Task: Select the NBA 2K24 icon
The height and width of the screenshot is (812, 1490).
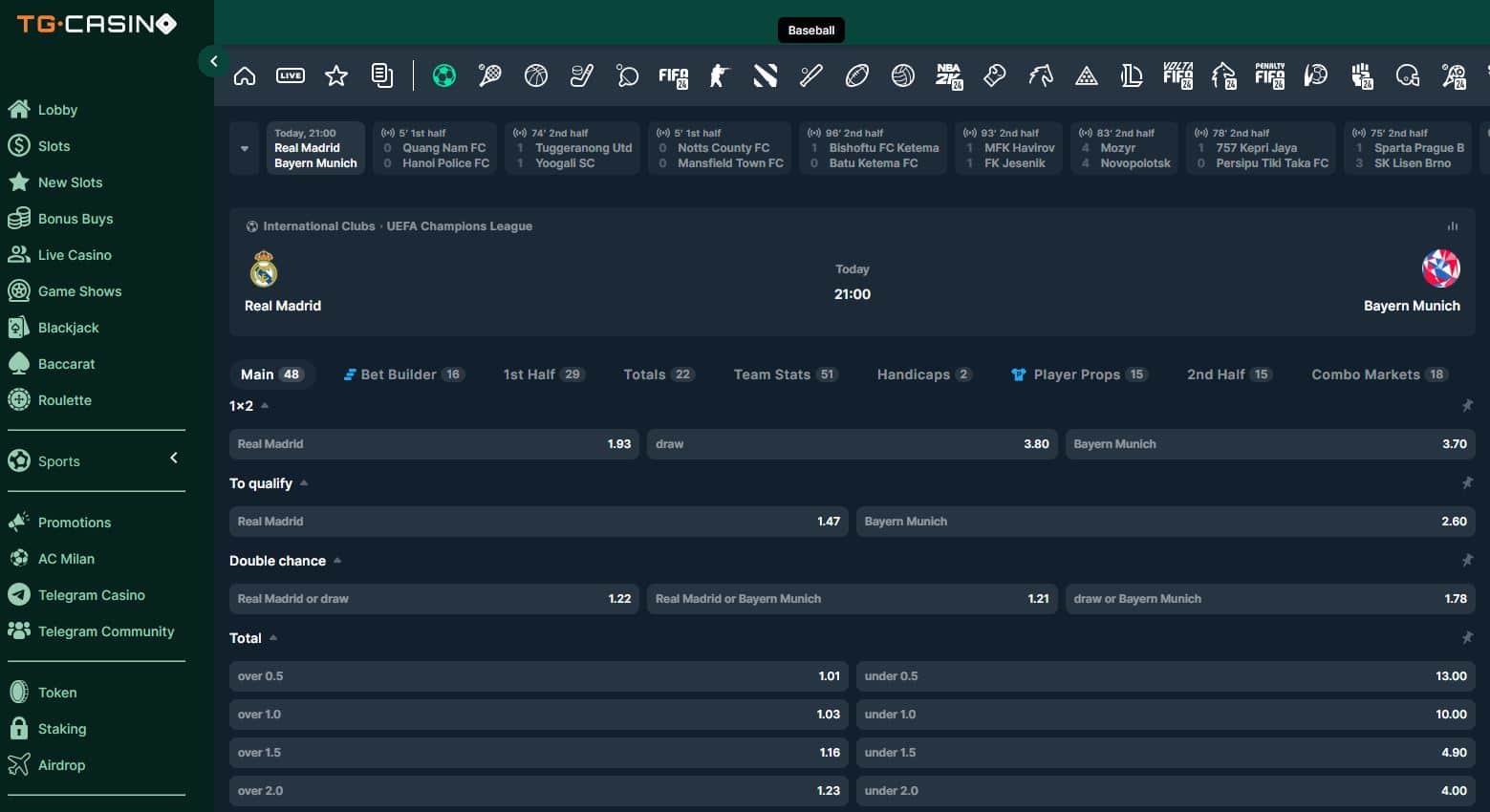Action: [949, 76]
